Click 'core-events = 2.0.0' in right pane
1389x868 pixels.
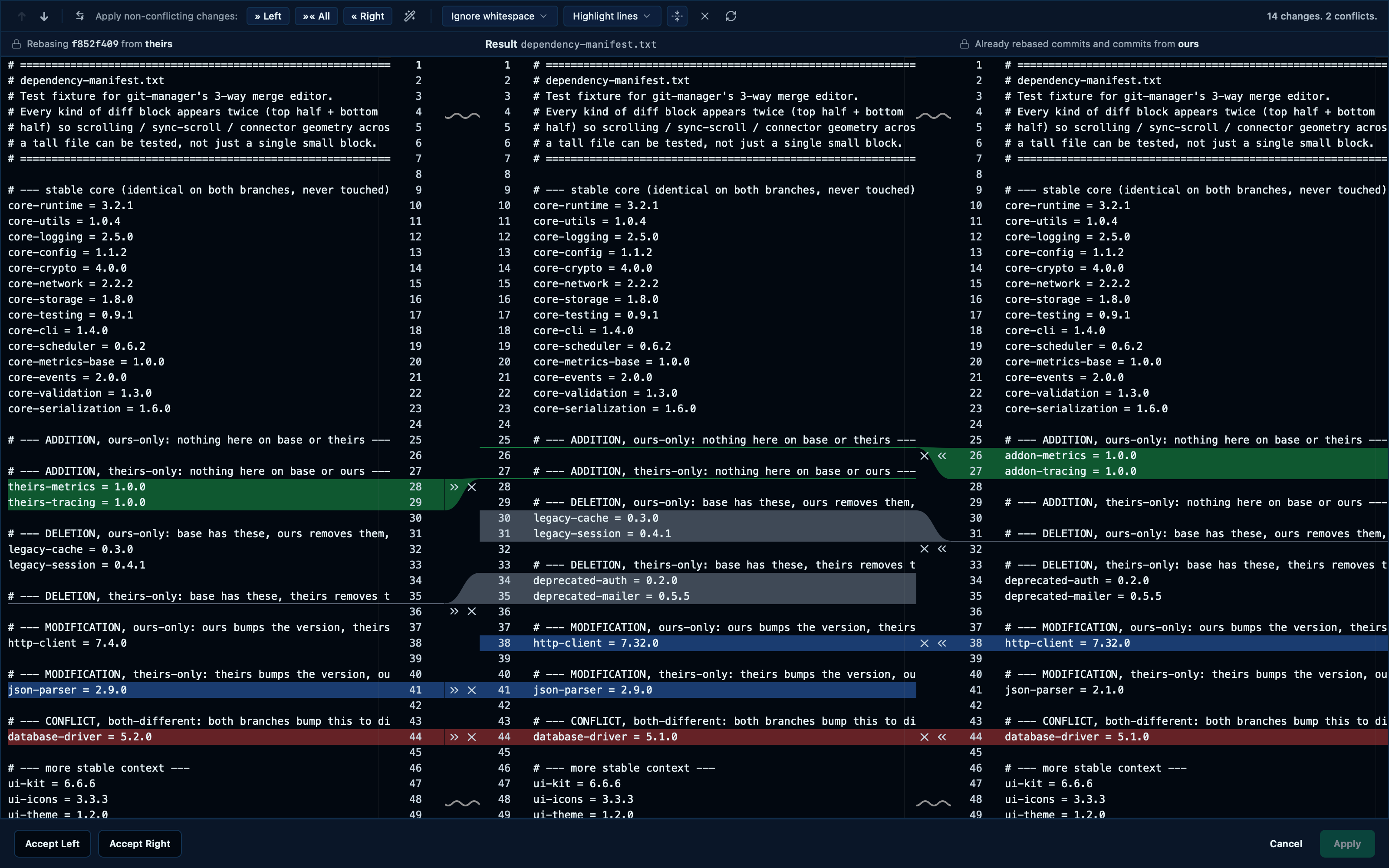pyautogui.click(x=1064, y=378)
